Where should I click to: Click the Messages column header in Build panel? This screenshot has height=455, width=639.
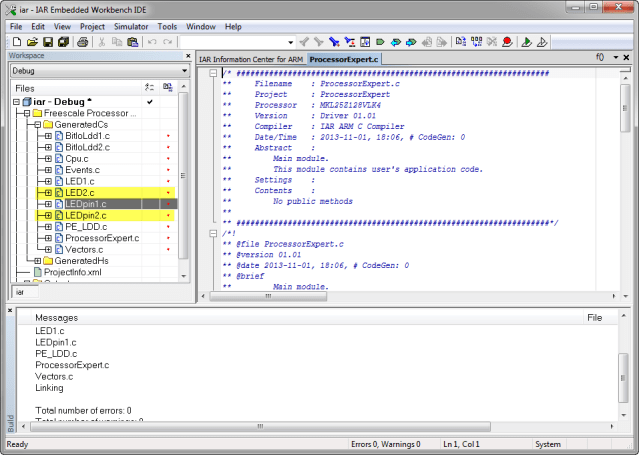[56, 317]
